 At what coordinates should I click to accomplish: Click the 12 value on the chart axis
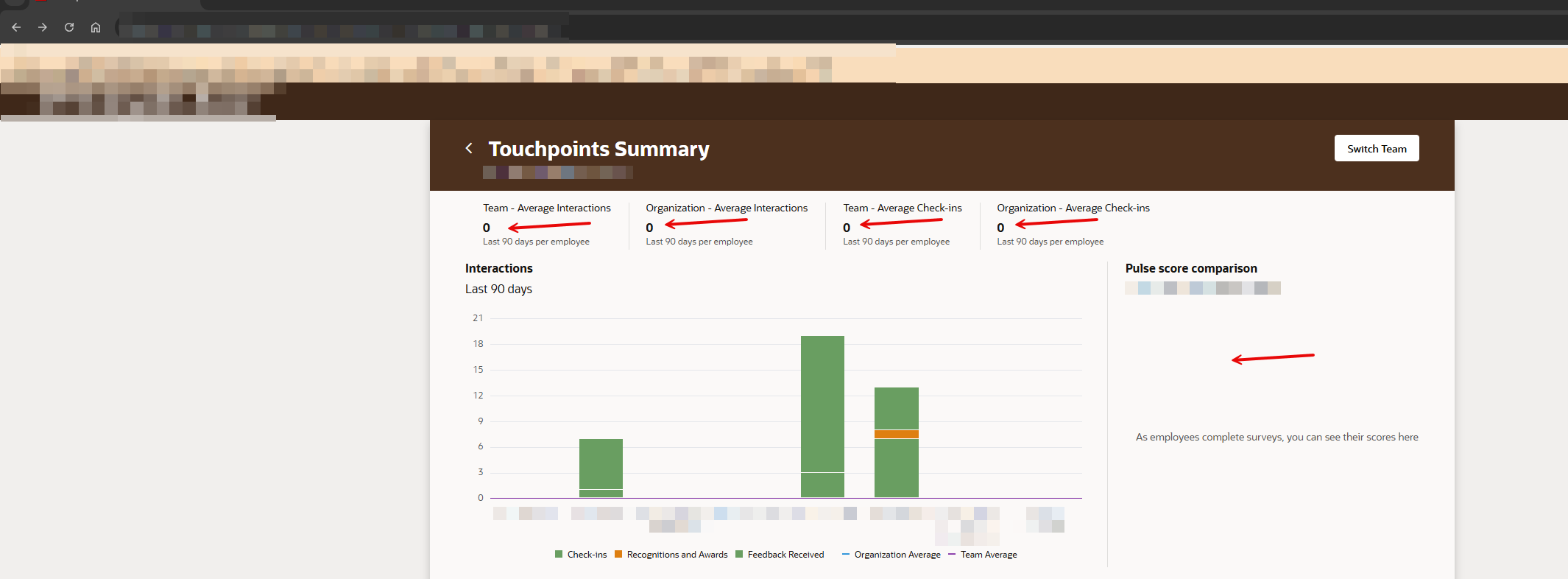(x=478, y=396)
